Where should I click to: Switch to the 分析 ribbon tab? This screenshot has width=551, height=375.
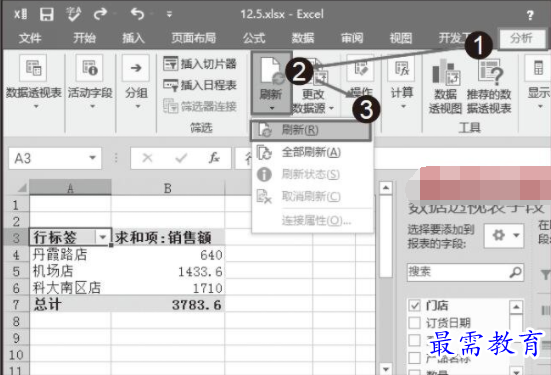522,38
